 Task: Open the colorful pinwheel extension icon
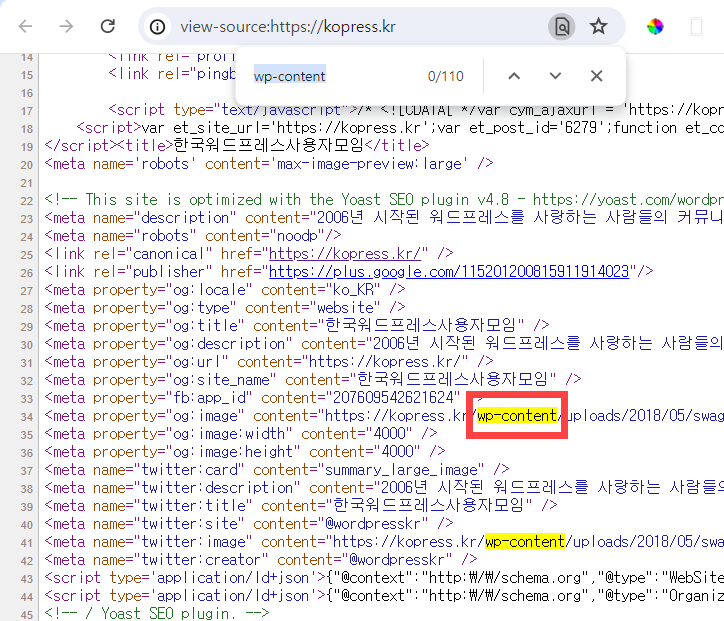pos(655,27)
